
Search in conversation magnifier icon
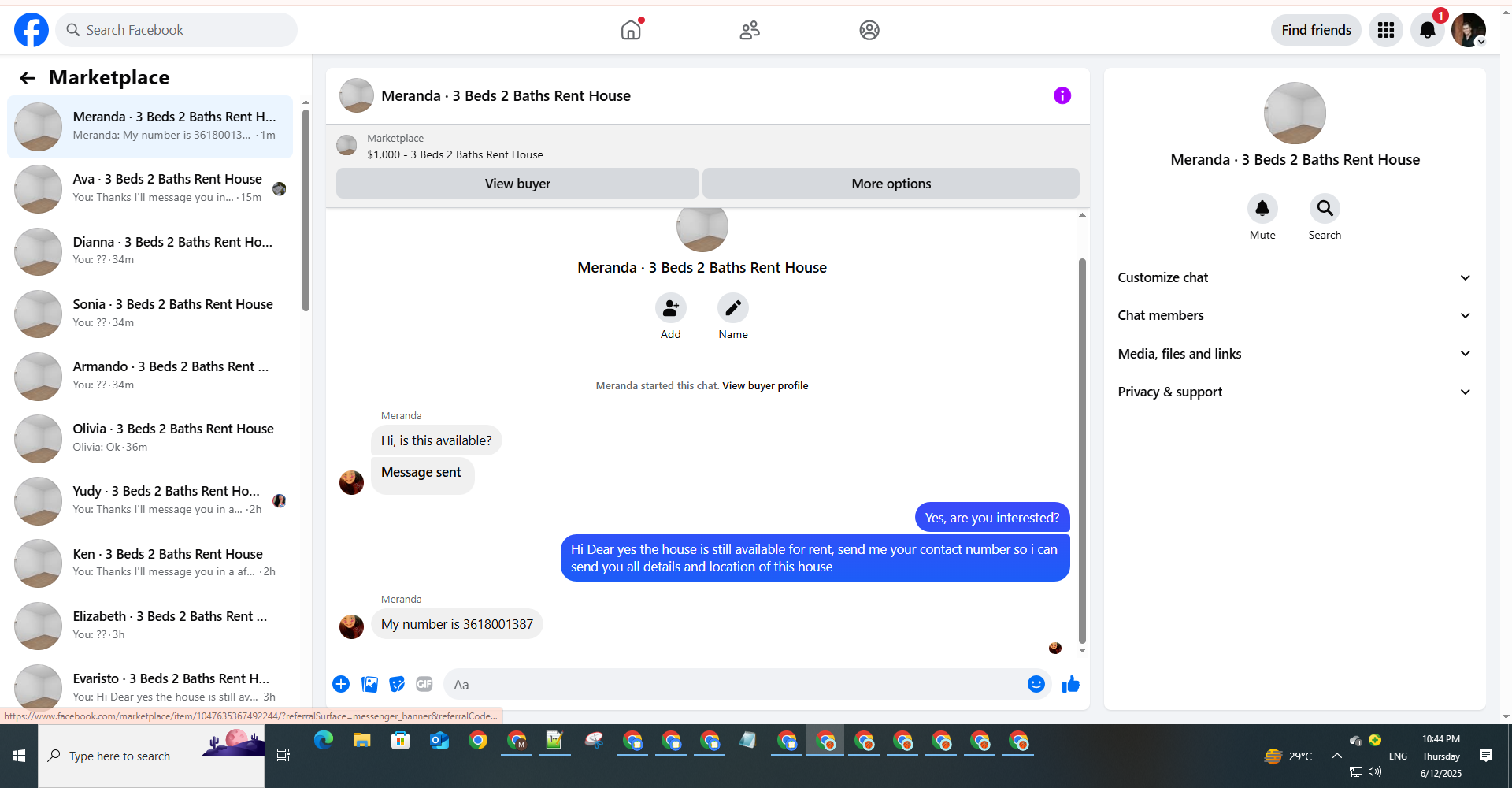1325,208
